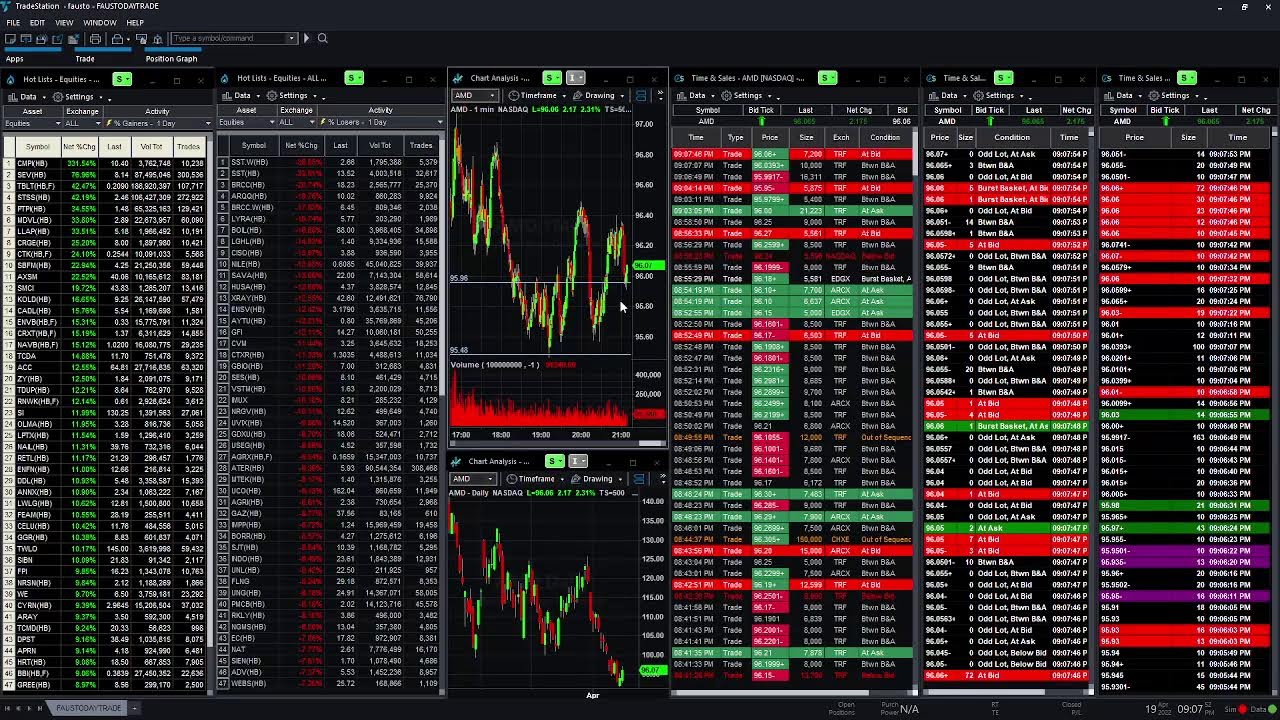Screen dimensions: 1280x720
Task: Select the CMPI(HB) row in Gainers list
Action: point(106,163)
